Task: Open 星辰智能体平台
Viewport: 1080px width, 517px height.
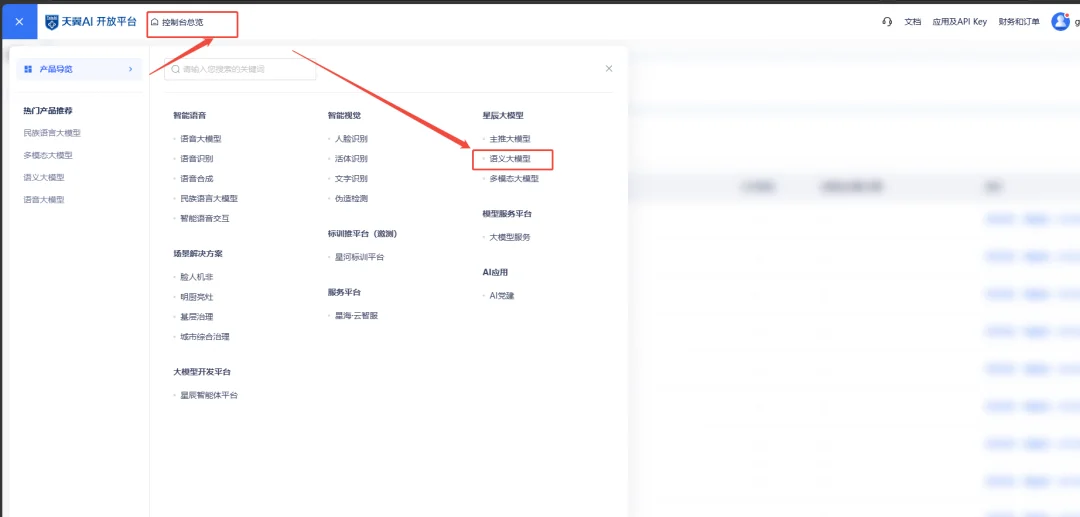Action: pos(209,395)
